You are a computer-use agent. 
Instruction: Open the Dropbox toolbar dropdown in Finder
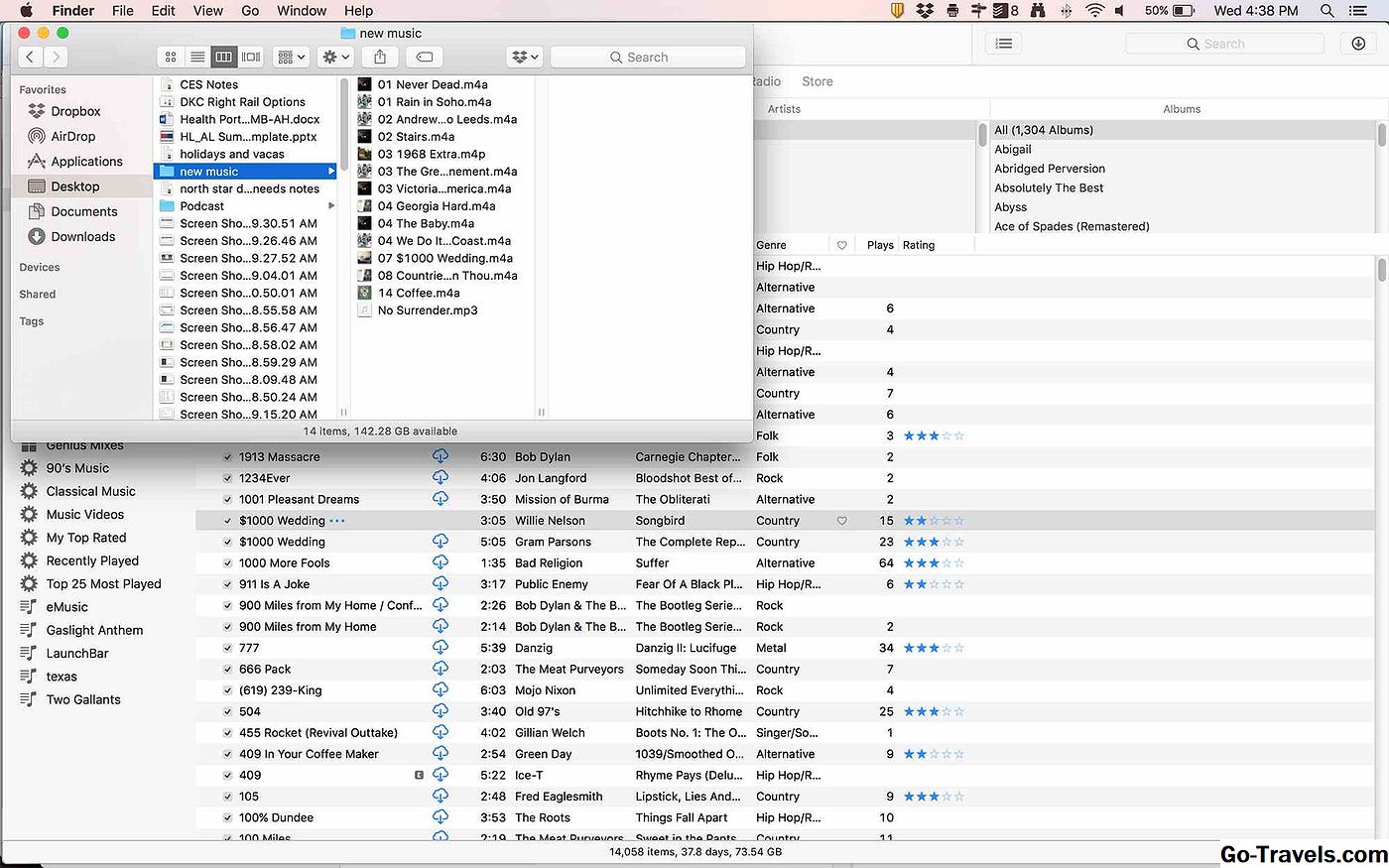click(x=524, y=58)
